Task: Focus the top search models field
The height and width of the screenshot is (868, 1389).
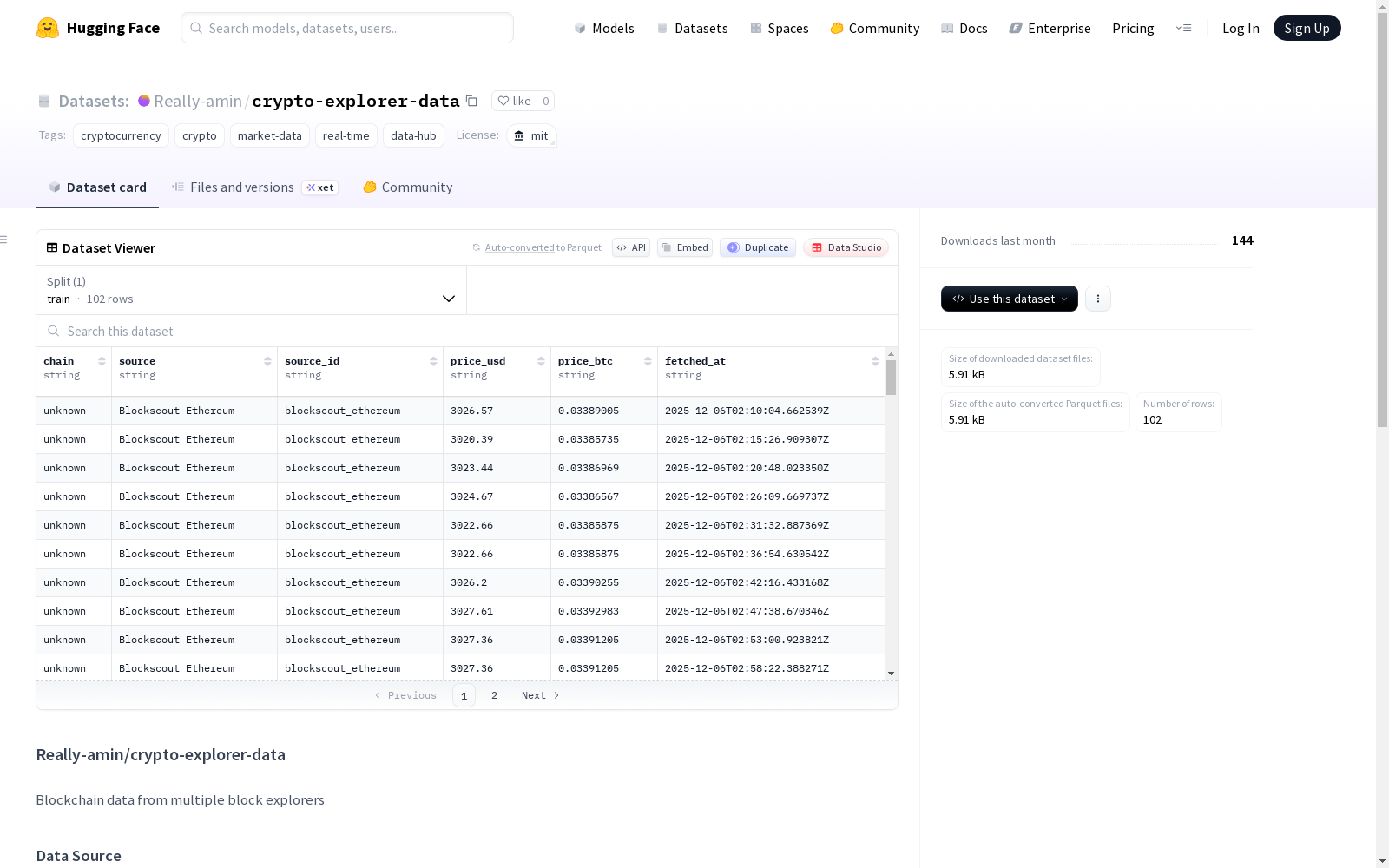Action: point(347,28)
